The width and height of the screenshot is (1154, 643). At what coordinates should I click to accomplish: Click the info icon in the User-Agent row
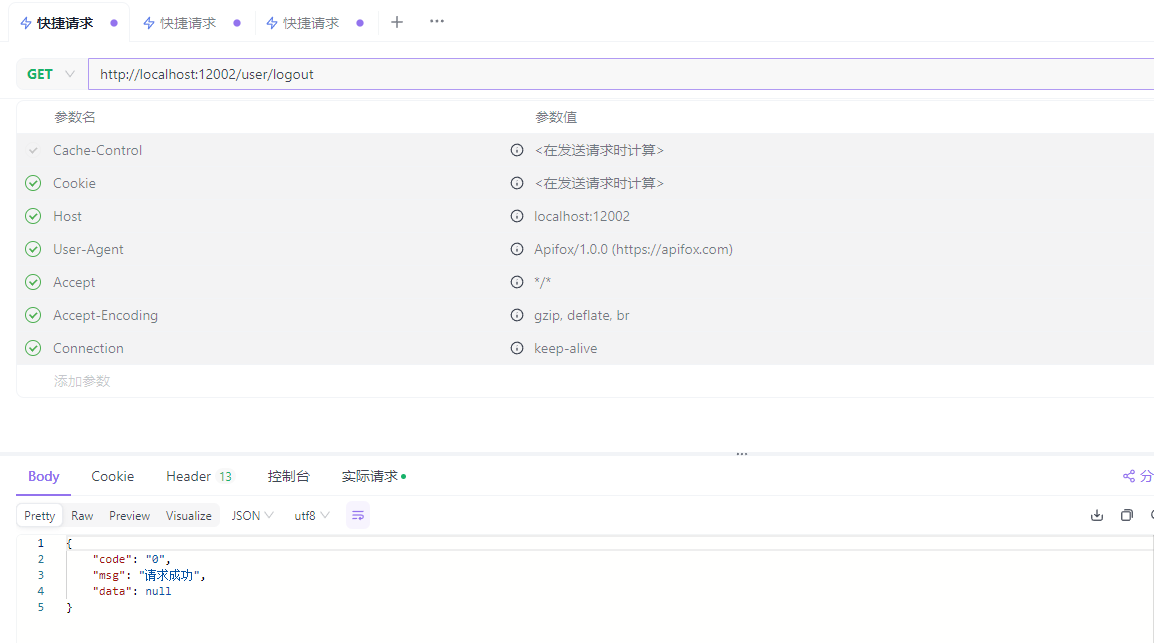[517, 249]
